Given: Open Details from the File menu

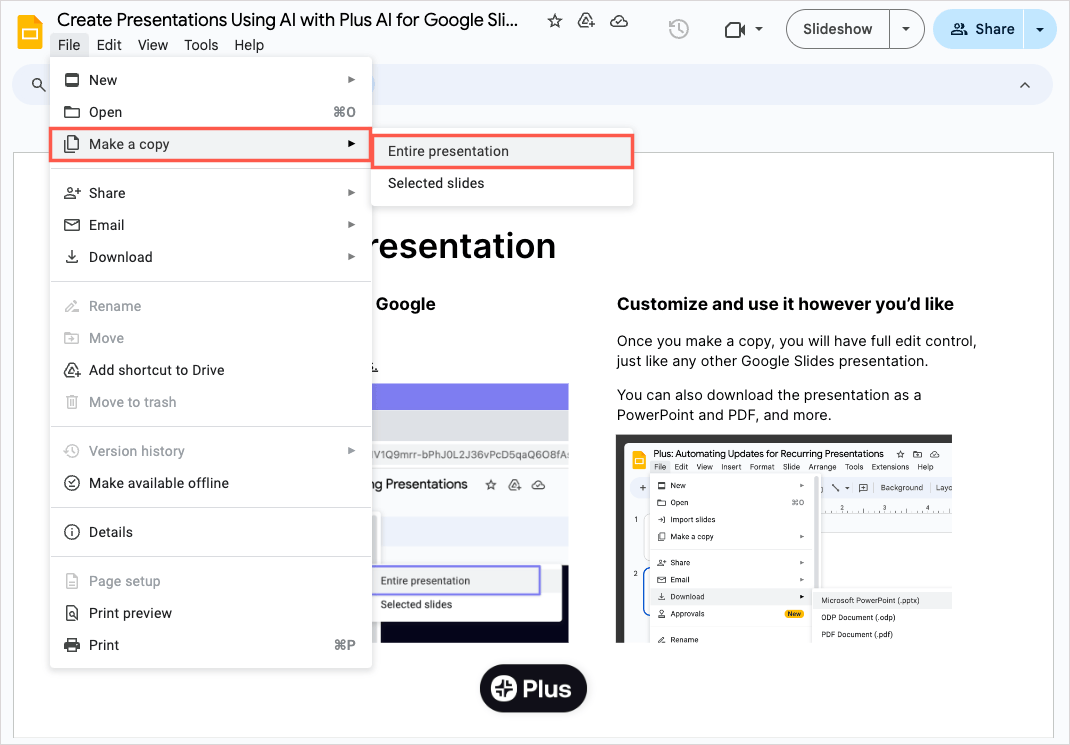Looking at the screenshot, I should tap(211, 533).
